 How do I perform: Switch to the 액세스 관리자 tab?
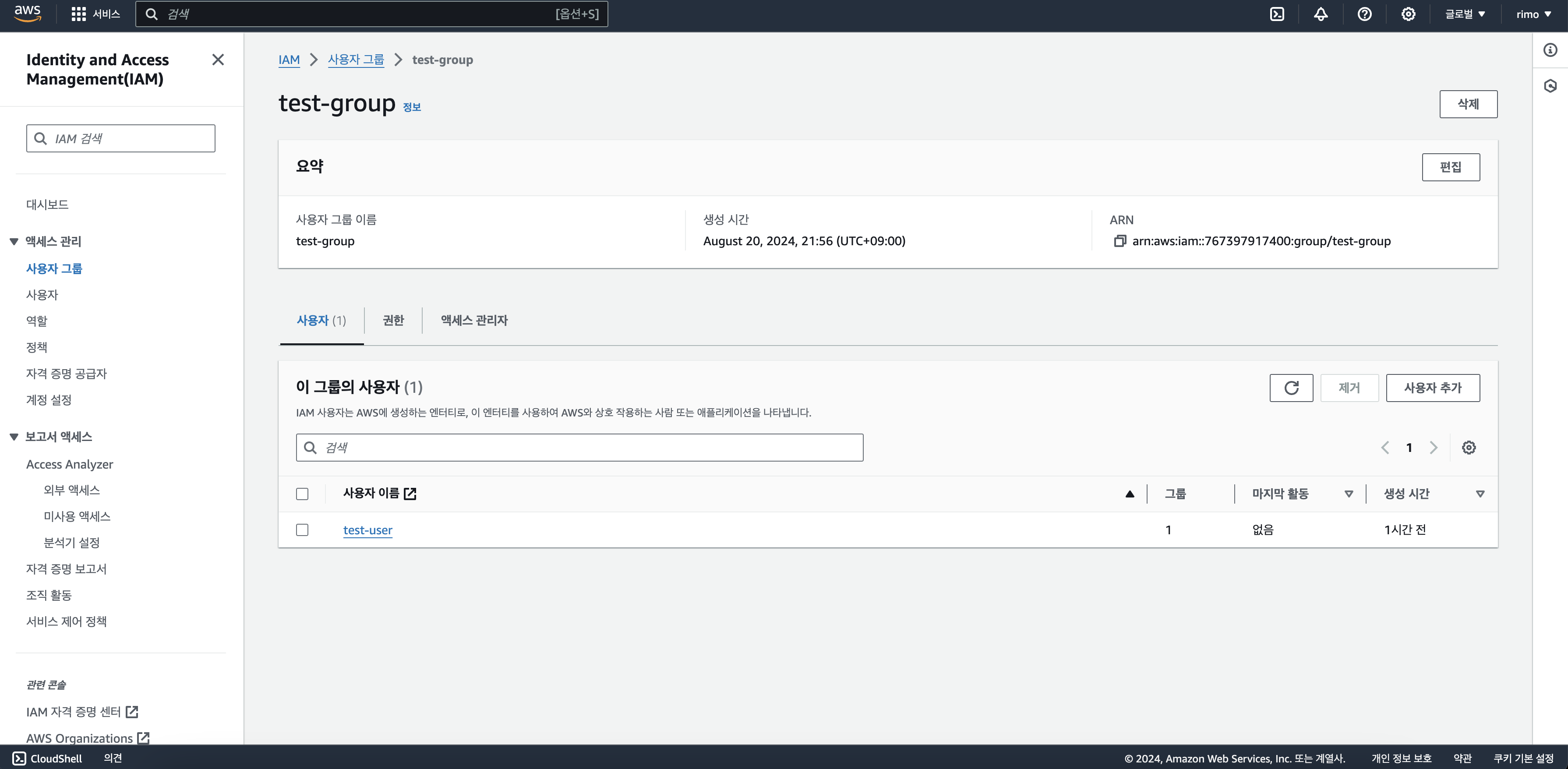(474, 320)
